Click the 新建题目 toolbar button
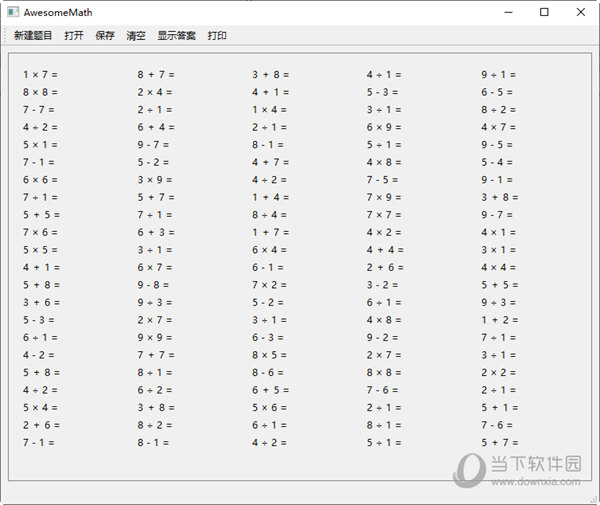600x505 pixels. pos(33,36)
